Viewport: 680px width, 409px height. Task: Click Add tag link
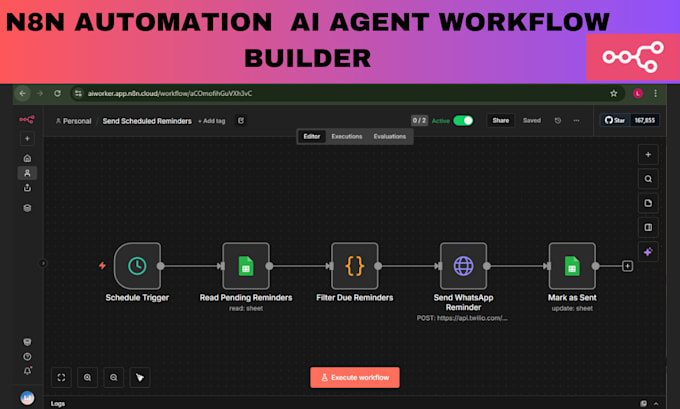tap(212, 121)
